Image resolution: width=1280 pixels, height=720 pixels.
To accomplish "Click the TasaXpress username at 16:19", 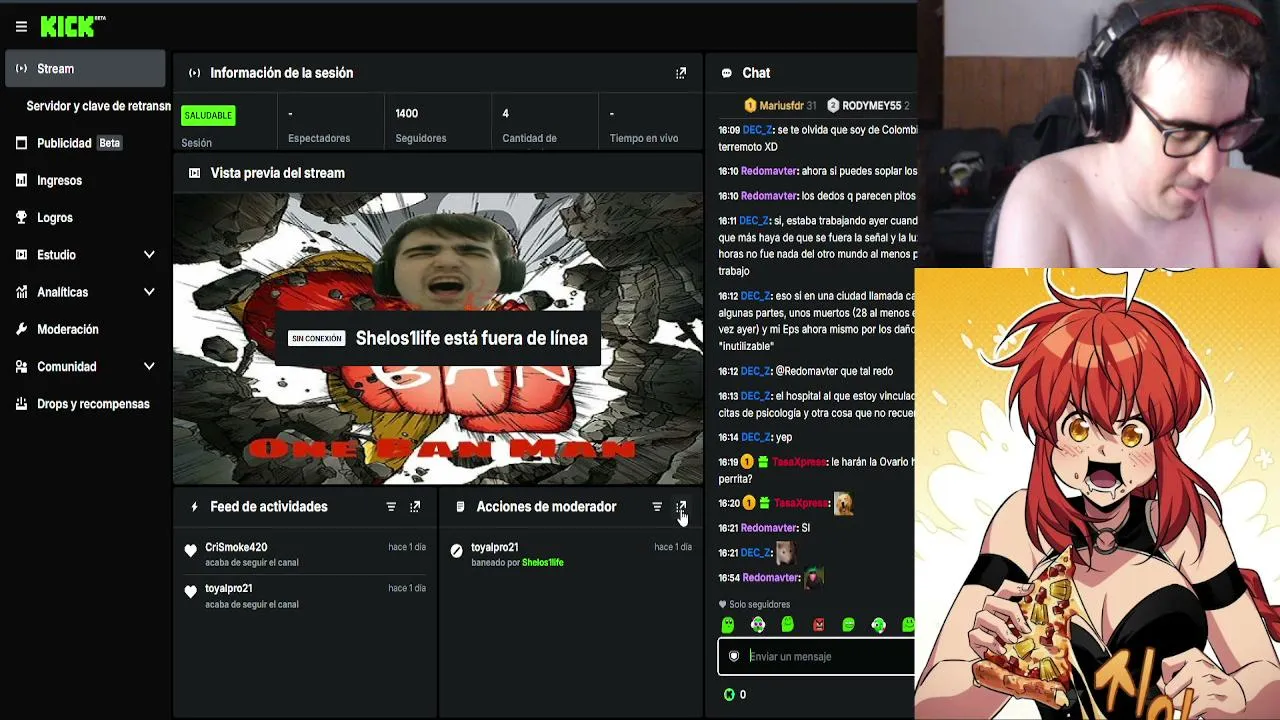I will pyautogui.click(x=799, y=462).
